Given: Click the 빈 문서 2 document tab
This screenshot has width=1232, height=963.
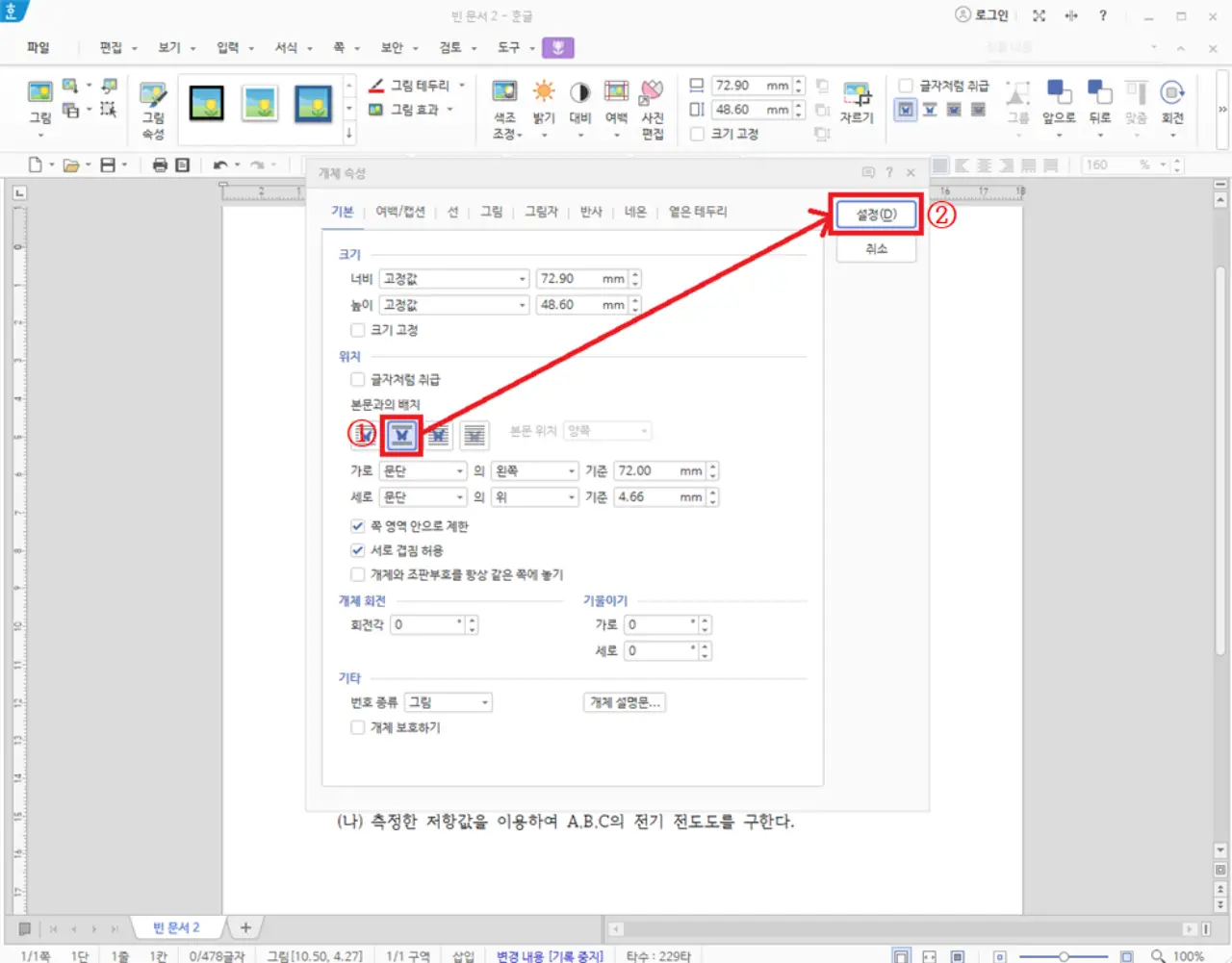Looking at the screenshot, I should pos(176,926).
